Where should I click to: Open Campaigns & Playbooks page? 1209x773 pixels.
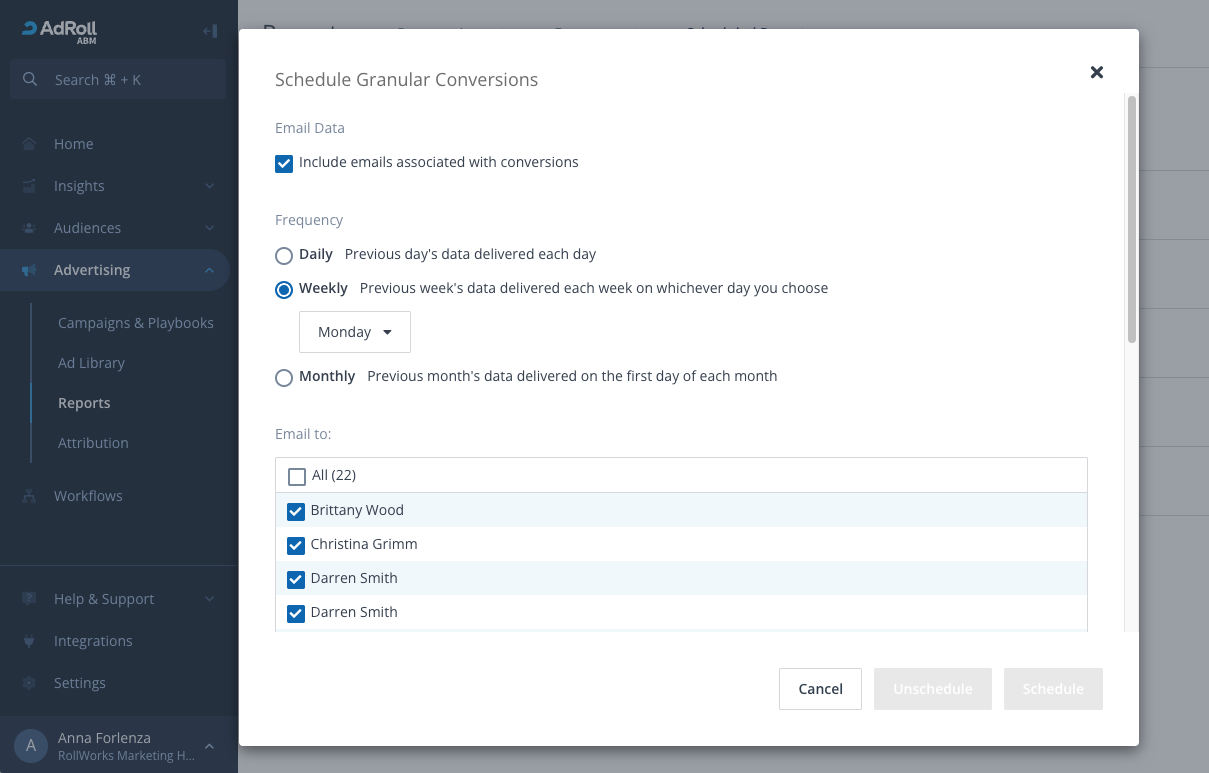pos(136,323)
